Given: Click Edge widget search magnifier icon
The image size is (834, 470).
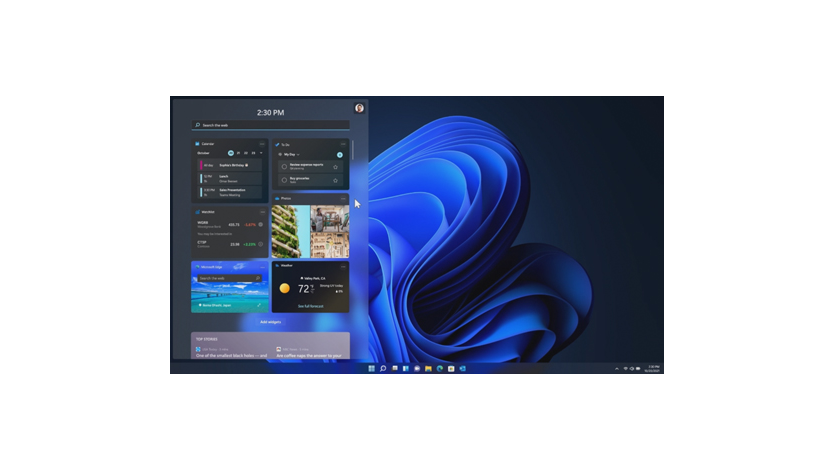Looking at the screenshot, I should pos(257,278).
